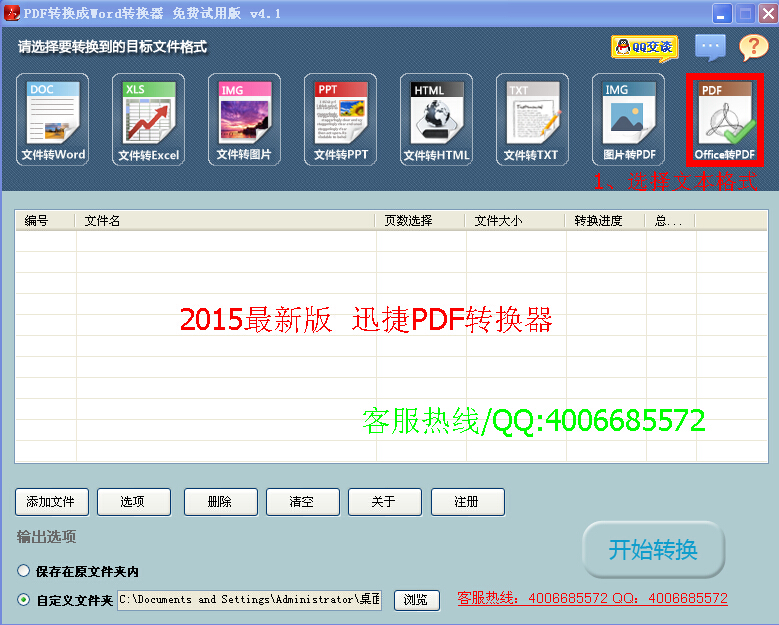Open the 选项 settings button
Screen dimensions: 779x625
134,502
